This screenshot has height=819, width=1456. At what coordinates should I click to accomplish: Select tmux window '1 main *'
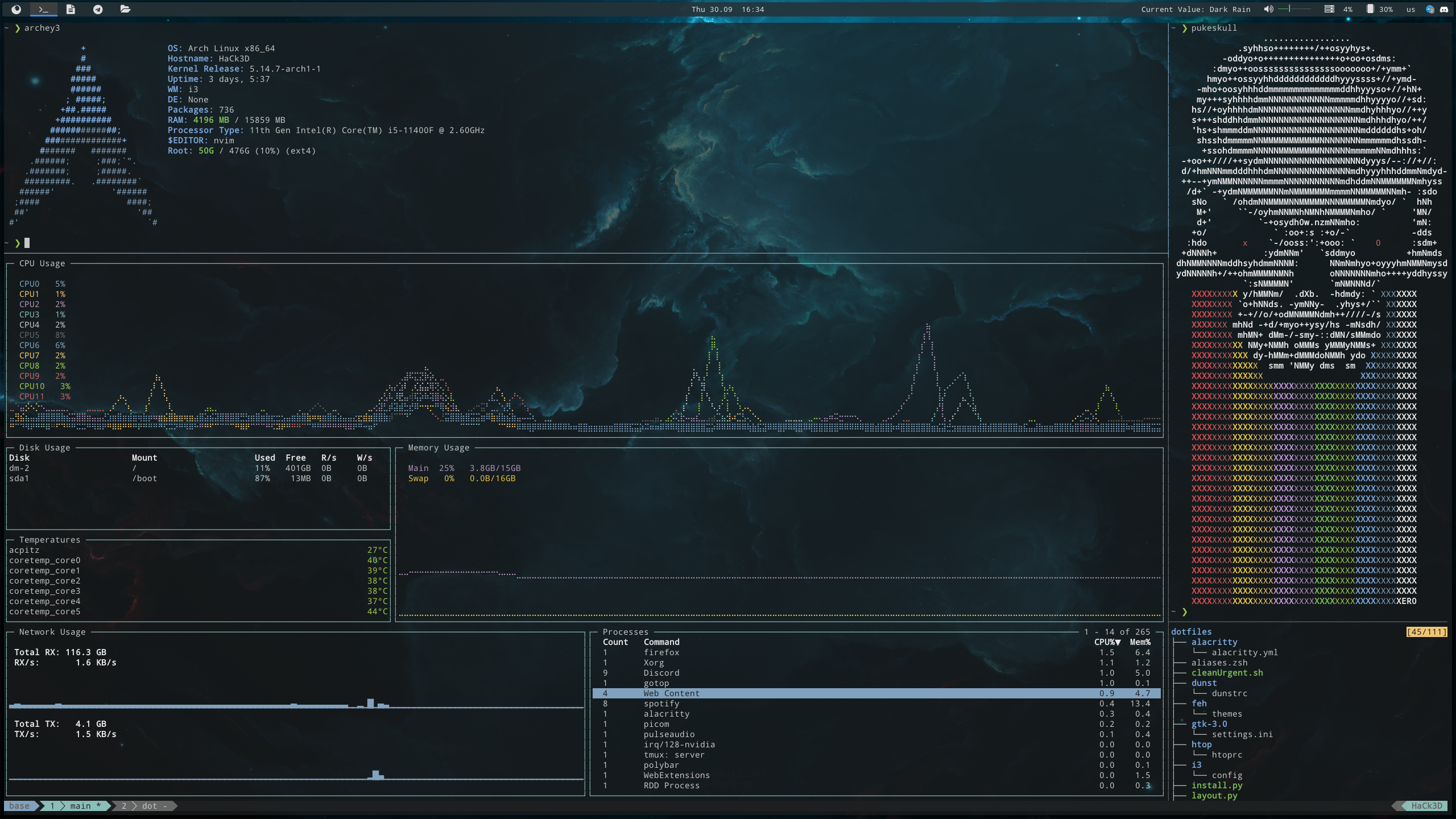coord(75,806)
